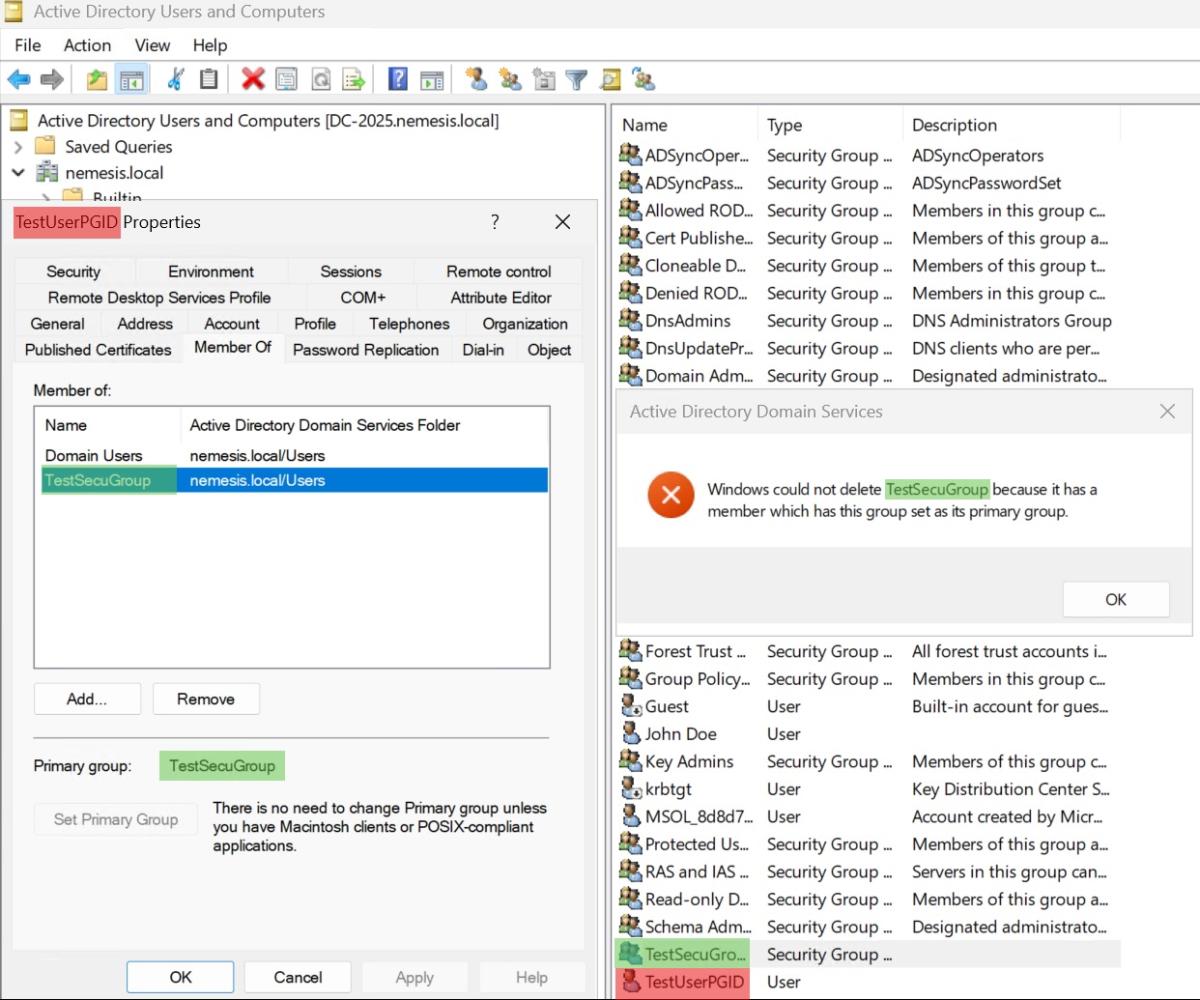This screenshot has width=1200, height=1000.
Task: Create a new group using the toolbar icon
Action: (x=510, y=79)
